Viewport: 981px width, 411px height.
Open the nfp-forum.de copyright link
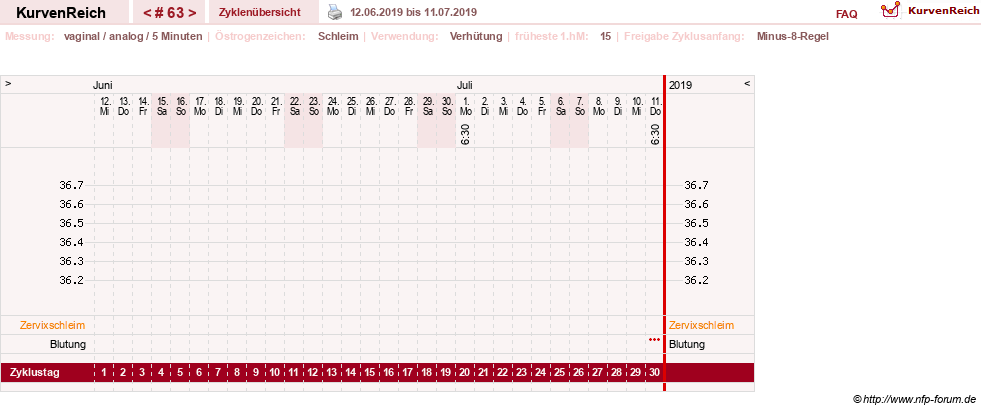(914, 399)
